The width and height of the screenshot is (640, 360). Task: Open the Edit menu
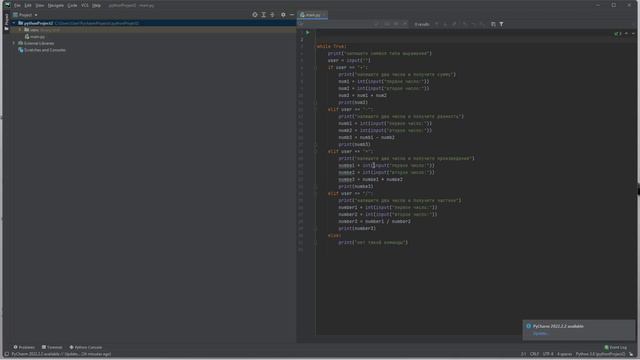[28, 5]
